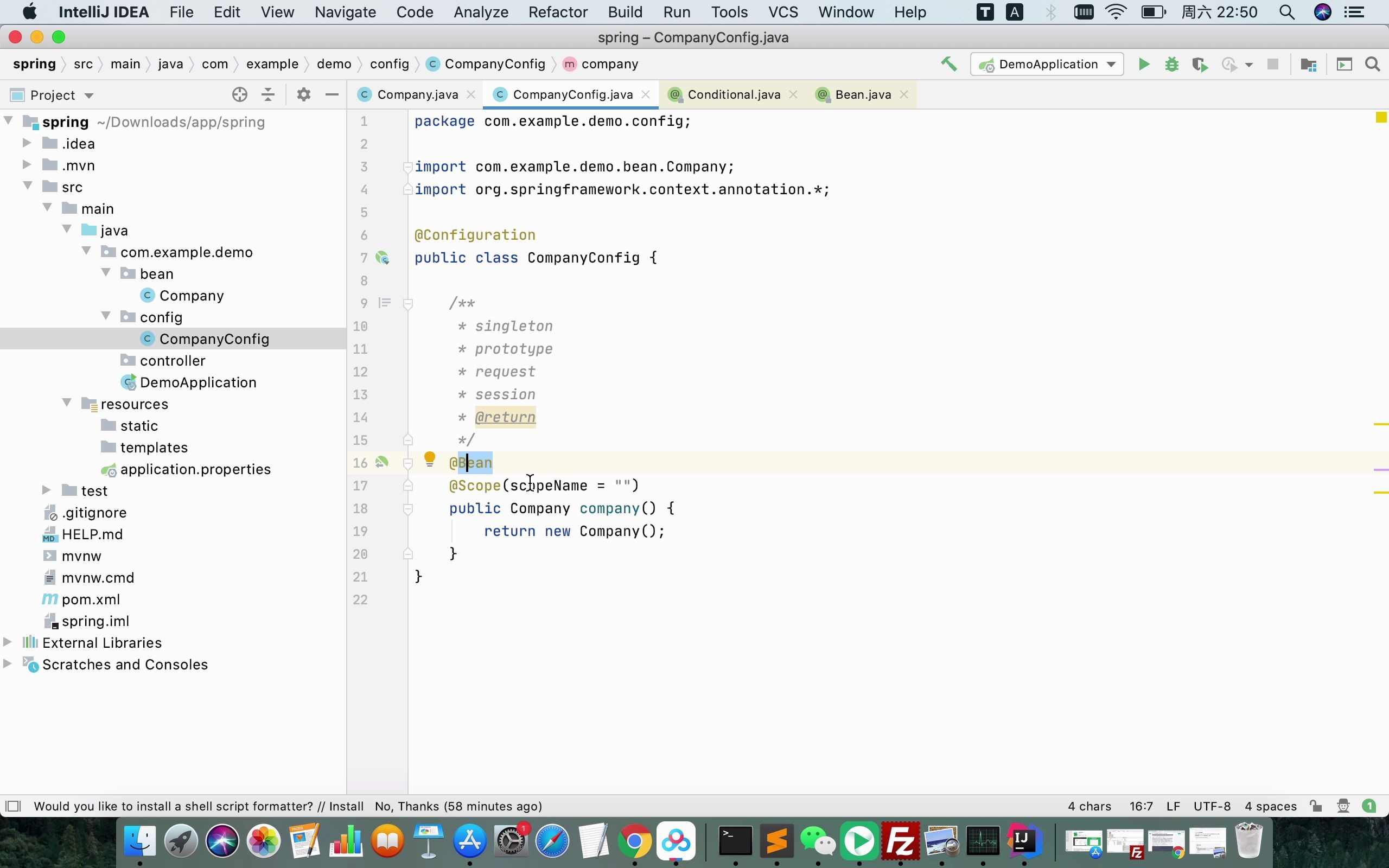Select the CompanyConfig.java tab
The height and width of the screenshot is (868, 1389).
pyautogui.click(x=572, y=94)
